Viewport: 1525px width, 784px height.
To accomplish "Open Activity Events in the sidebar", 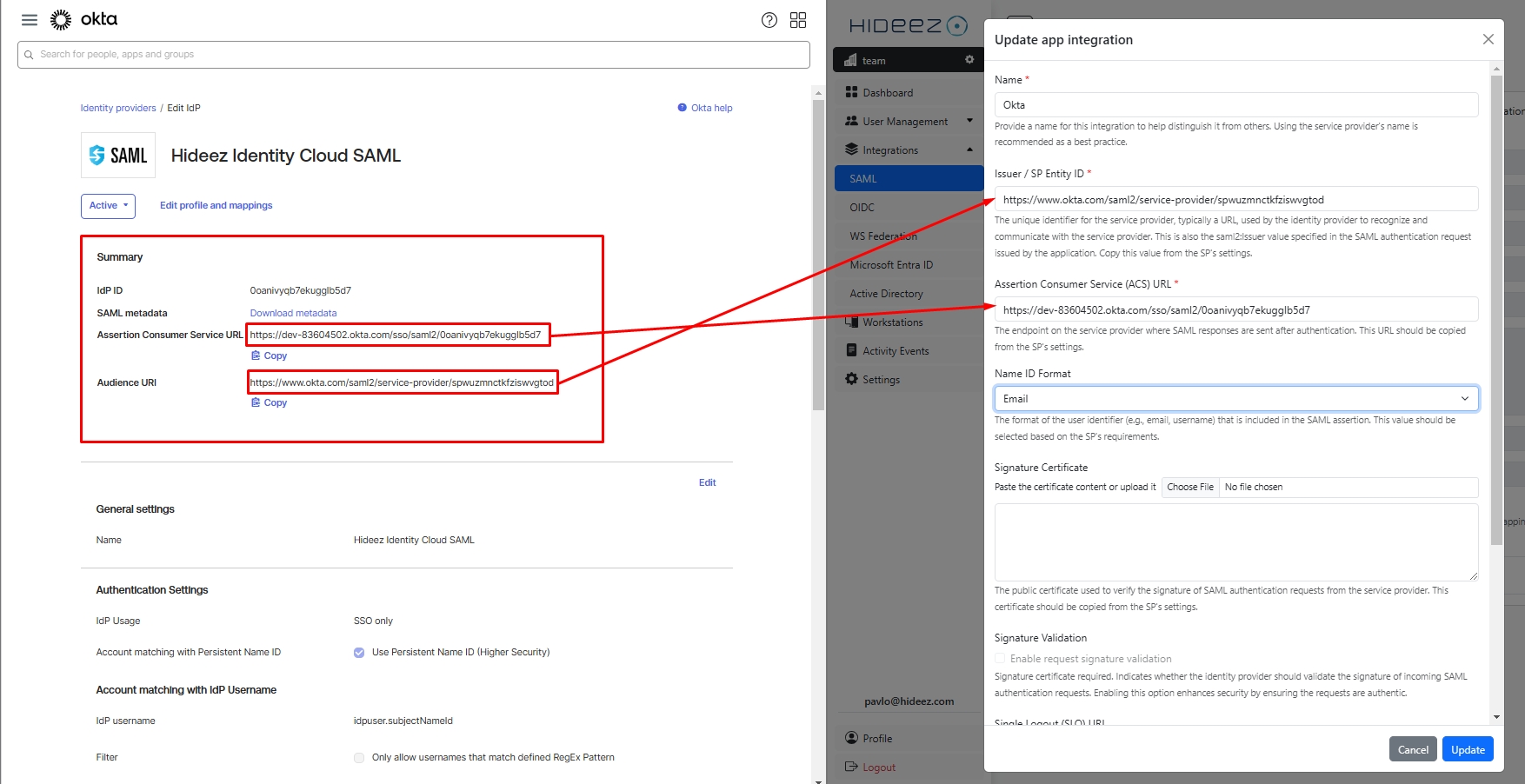I will coord(896,351).
